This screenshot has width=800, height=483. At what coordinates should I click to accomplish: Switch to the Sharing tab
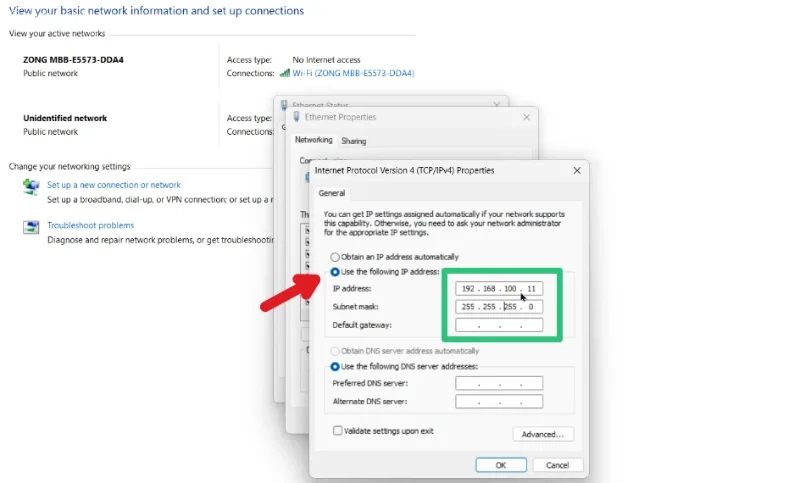pyautogui.click(x=354, y=141)
